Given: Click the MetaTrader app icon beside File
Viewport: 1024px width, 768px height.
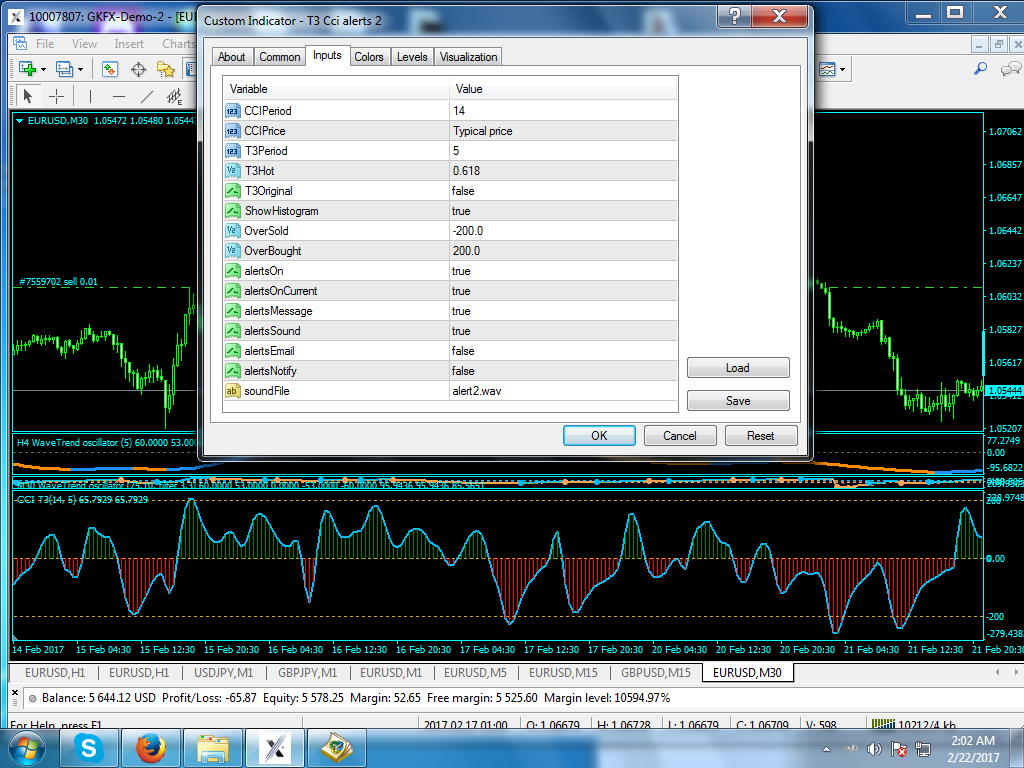Looking at the screenshot, I should (20, 44).
